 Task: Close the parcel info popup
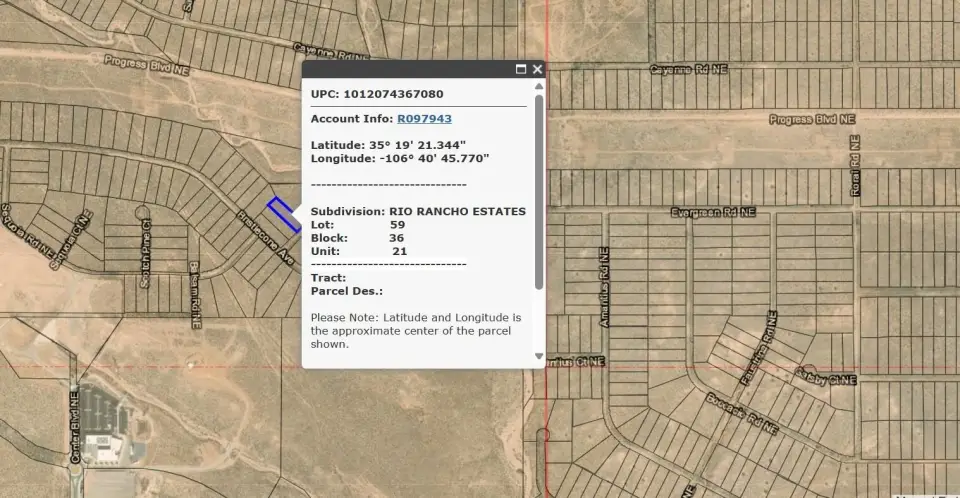(537, 69)
